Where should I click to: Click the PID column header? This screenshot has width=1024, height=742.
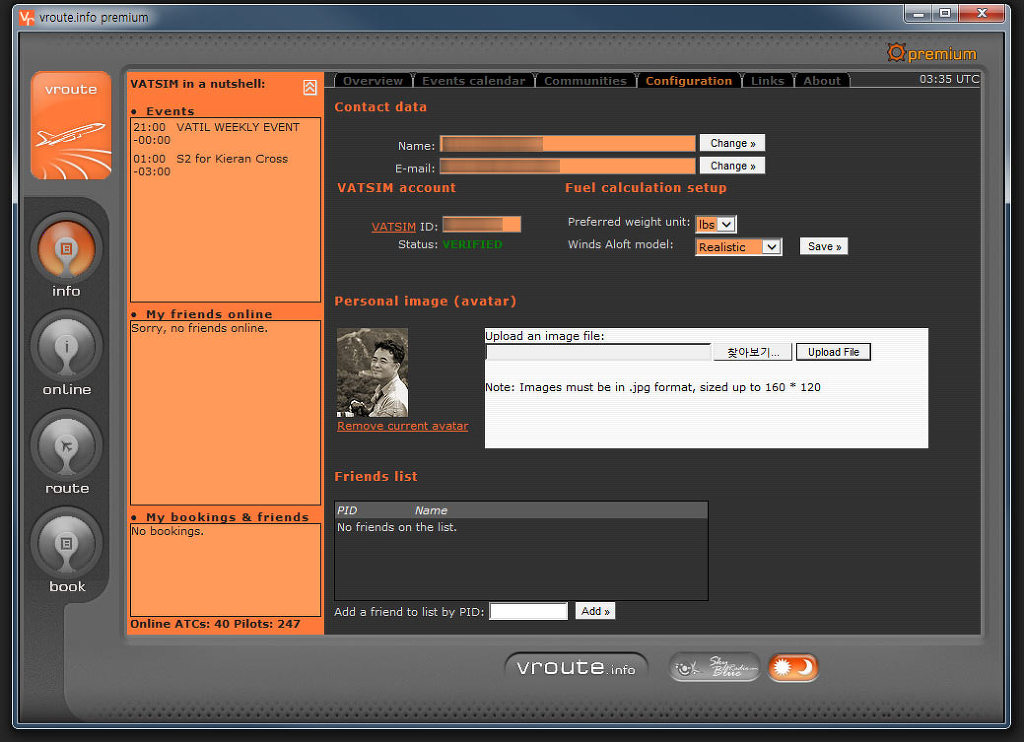(347, 510)
